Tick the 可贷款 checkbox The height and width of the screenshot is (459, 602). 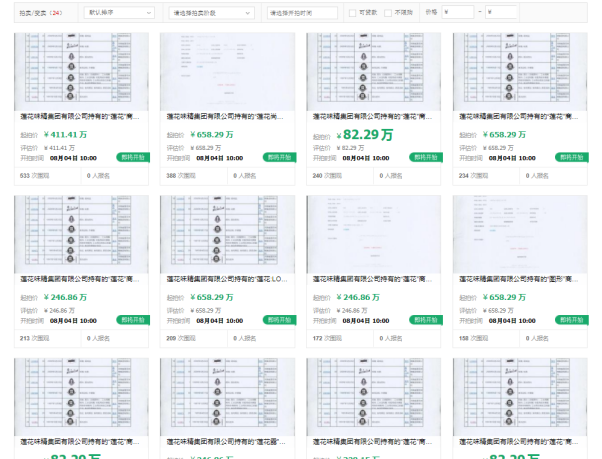352,13
